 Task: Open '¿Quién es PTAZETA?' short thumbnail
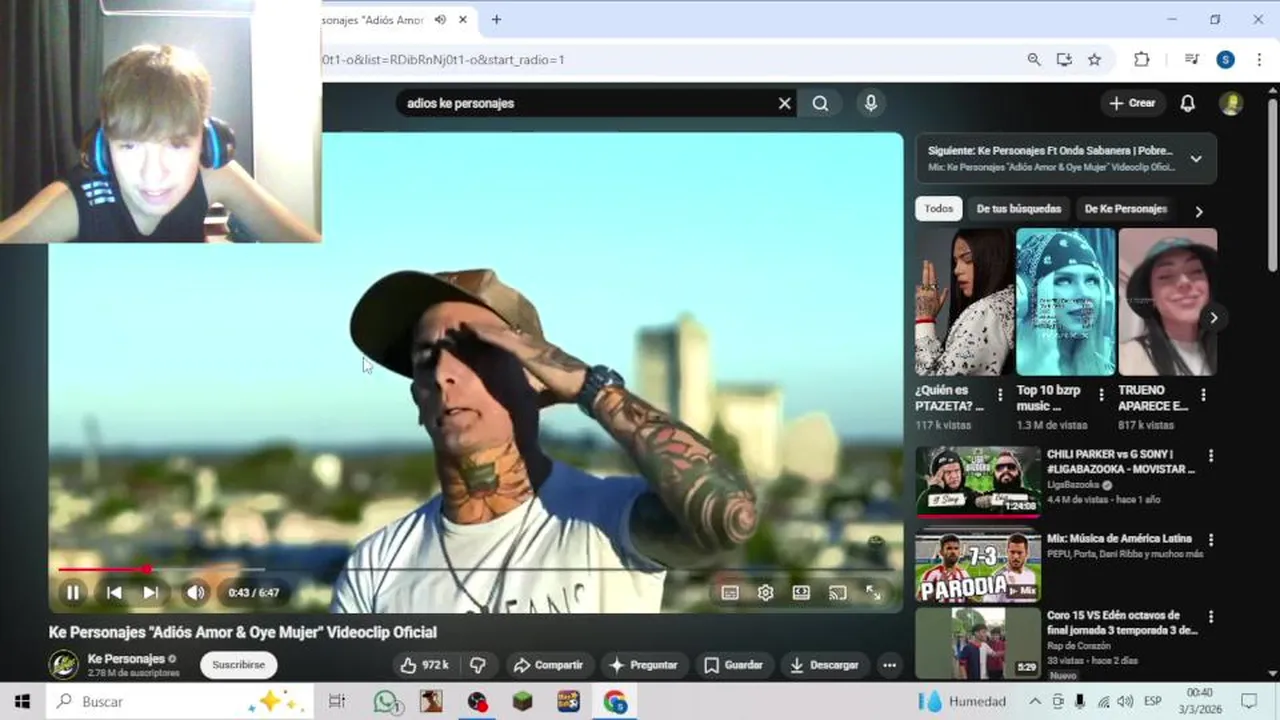(964, 302)
